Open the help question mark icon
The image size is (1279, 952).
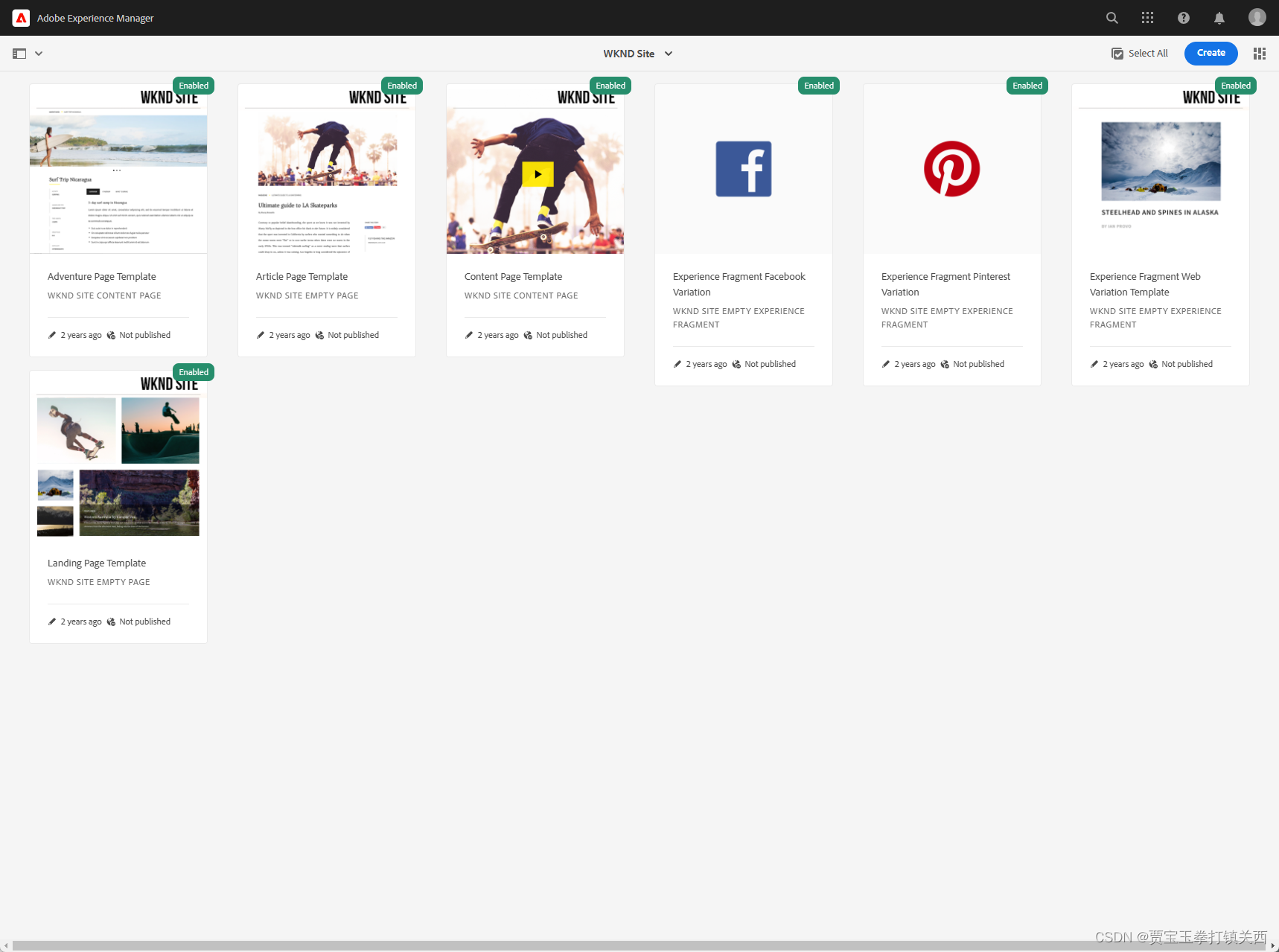(1184, 18)
